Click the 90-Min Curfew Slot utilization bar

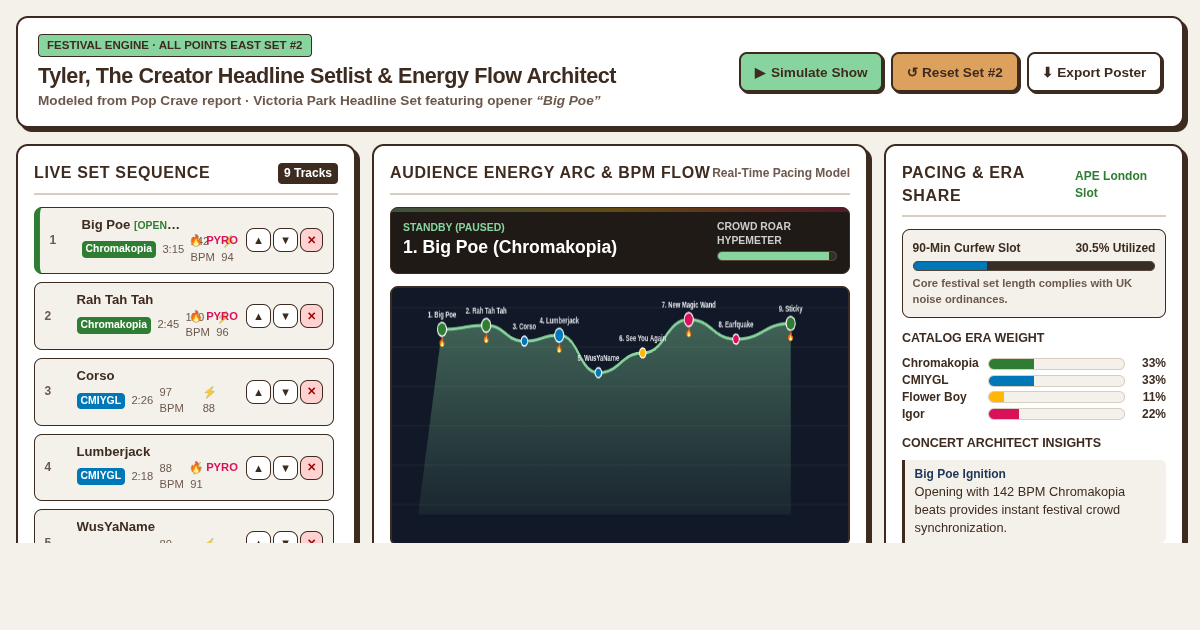coord(1034,266)
